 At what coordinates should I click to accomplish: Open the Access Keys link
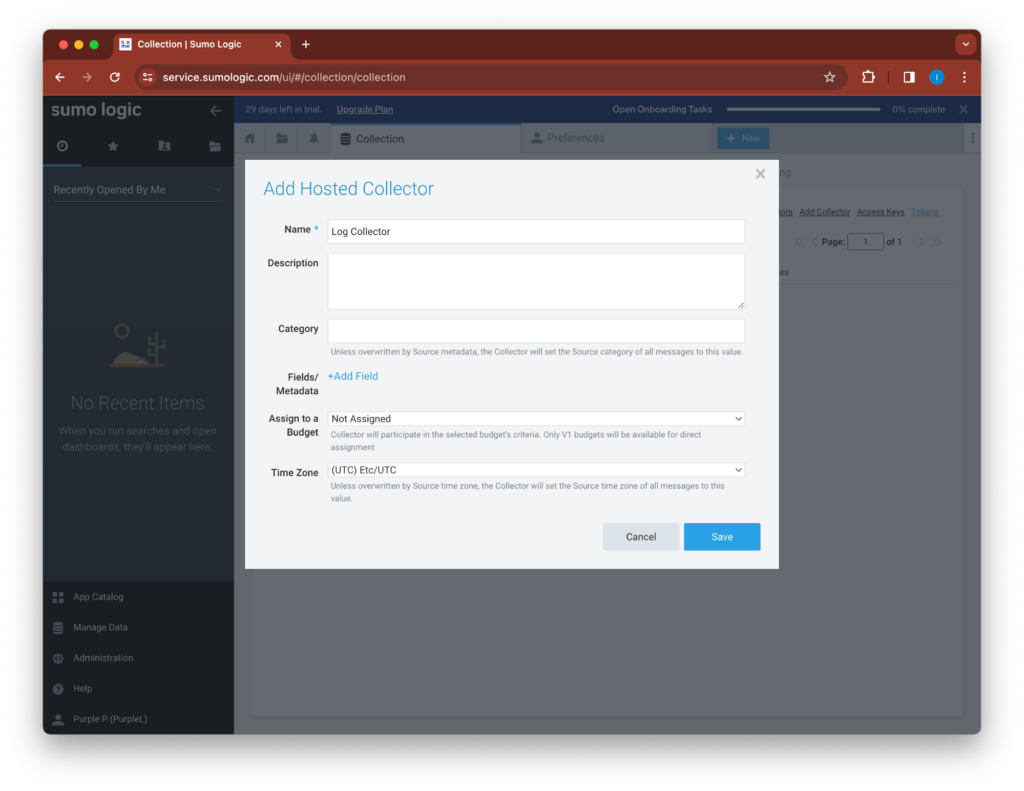pyautogui.click(x=880, y=212)
